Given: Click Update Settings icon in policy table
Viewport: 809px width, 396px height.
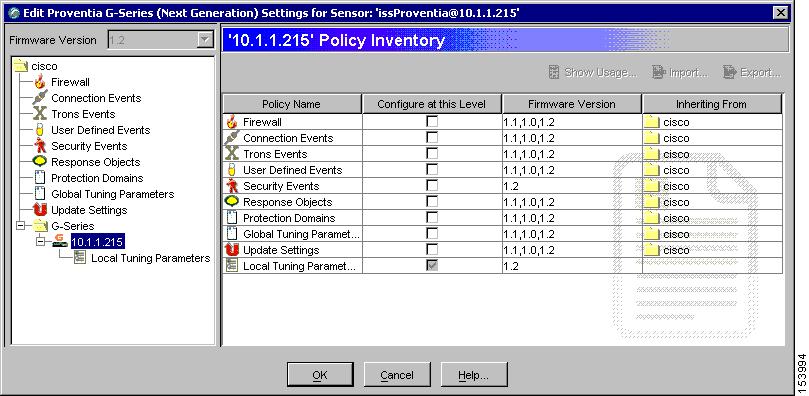Looking at the screenshot, I should pos(232,250).
